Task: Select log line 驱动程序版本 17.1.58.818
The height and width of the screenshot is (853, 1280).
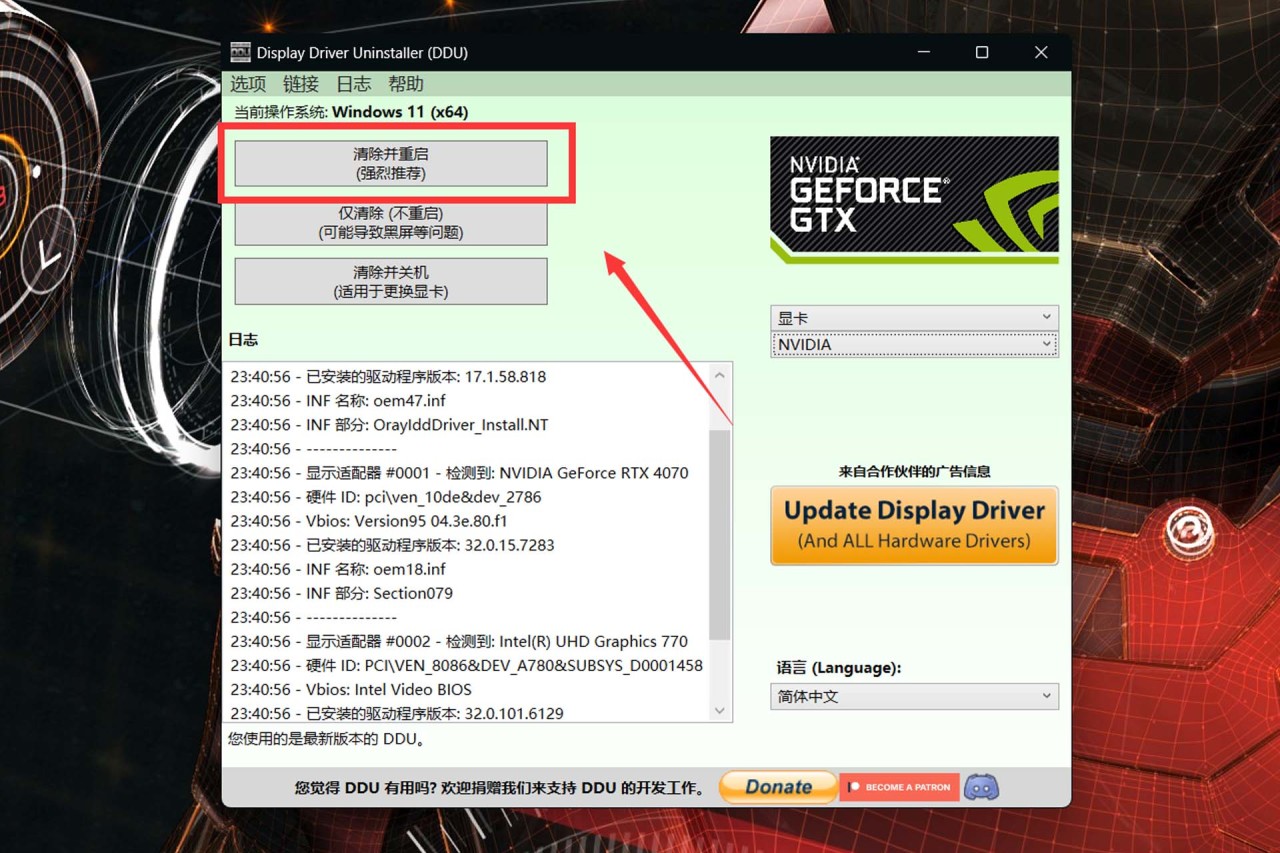Action: [x=388, y=377]
